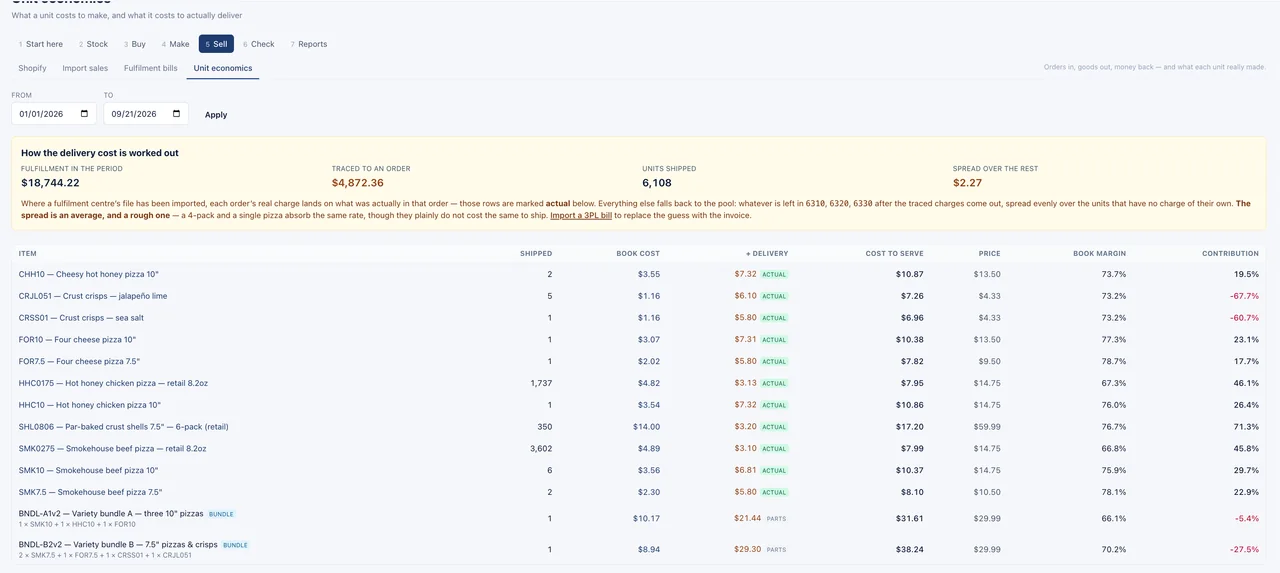Sort by the SHIPPED column header
1280x573 pixels.
pyautogui.click(x=536, y=253)
